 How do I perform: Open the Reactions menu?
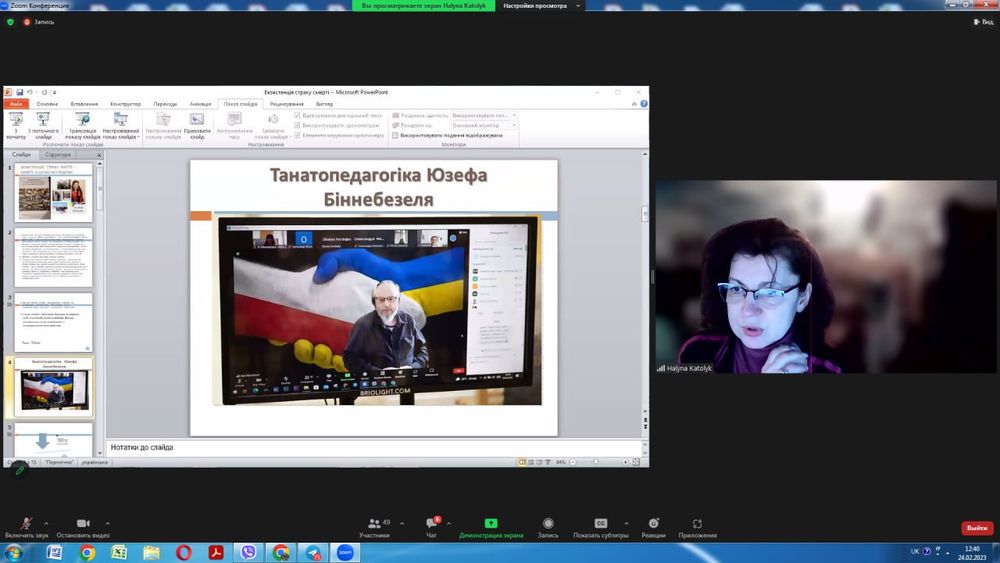pyautogui.click(x=653, y=524)
